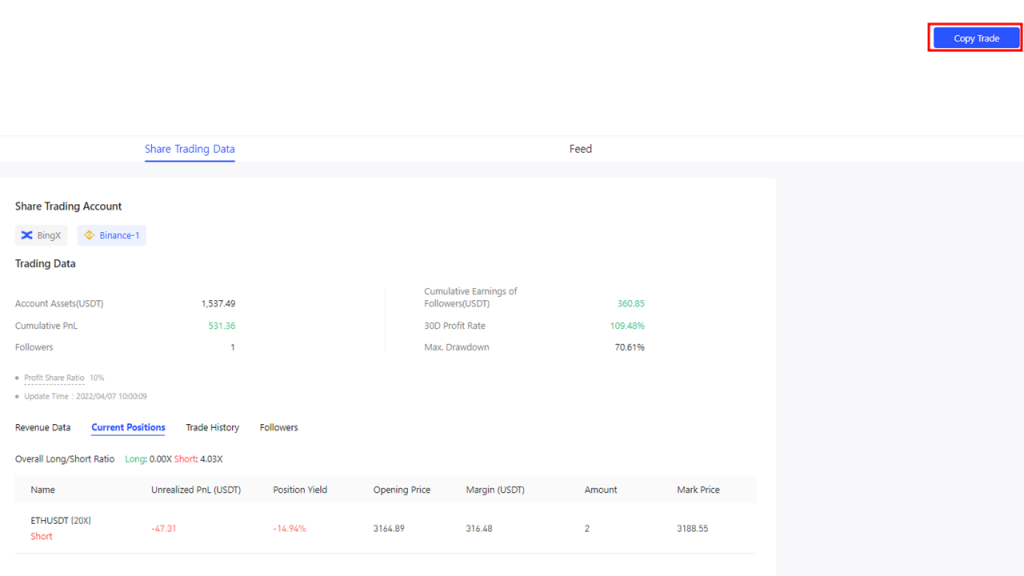Click the Position Yield column header
Screen dimensions: 1024x576
pyautogui.click(x=300, y=489)
